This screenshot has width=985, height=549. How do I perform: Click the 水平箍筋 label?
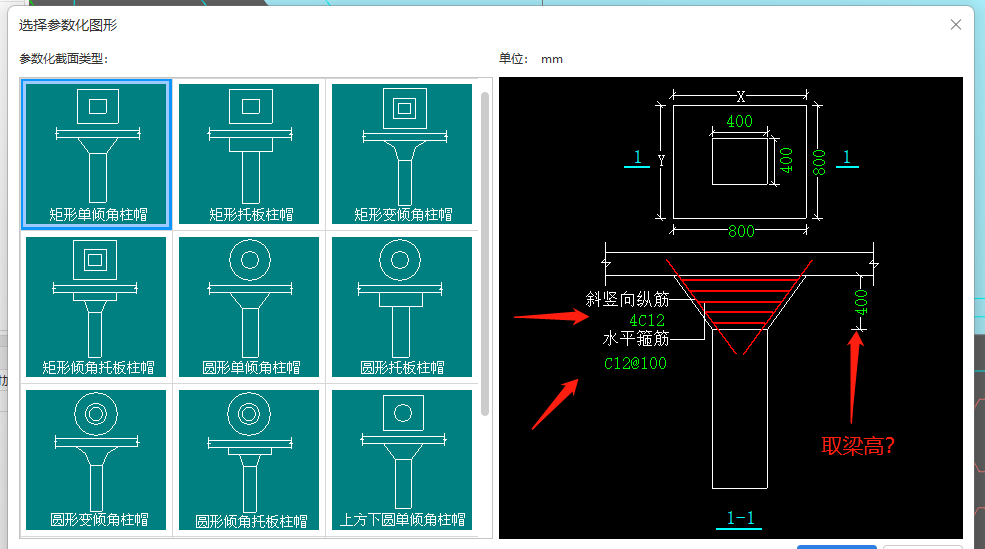coord(636,339)
